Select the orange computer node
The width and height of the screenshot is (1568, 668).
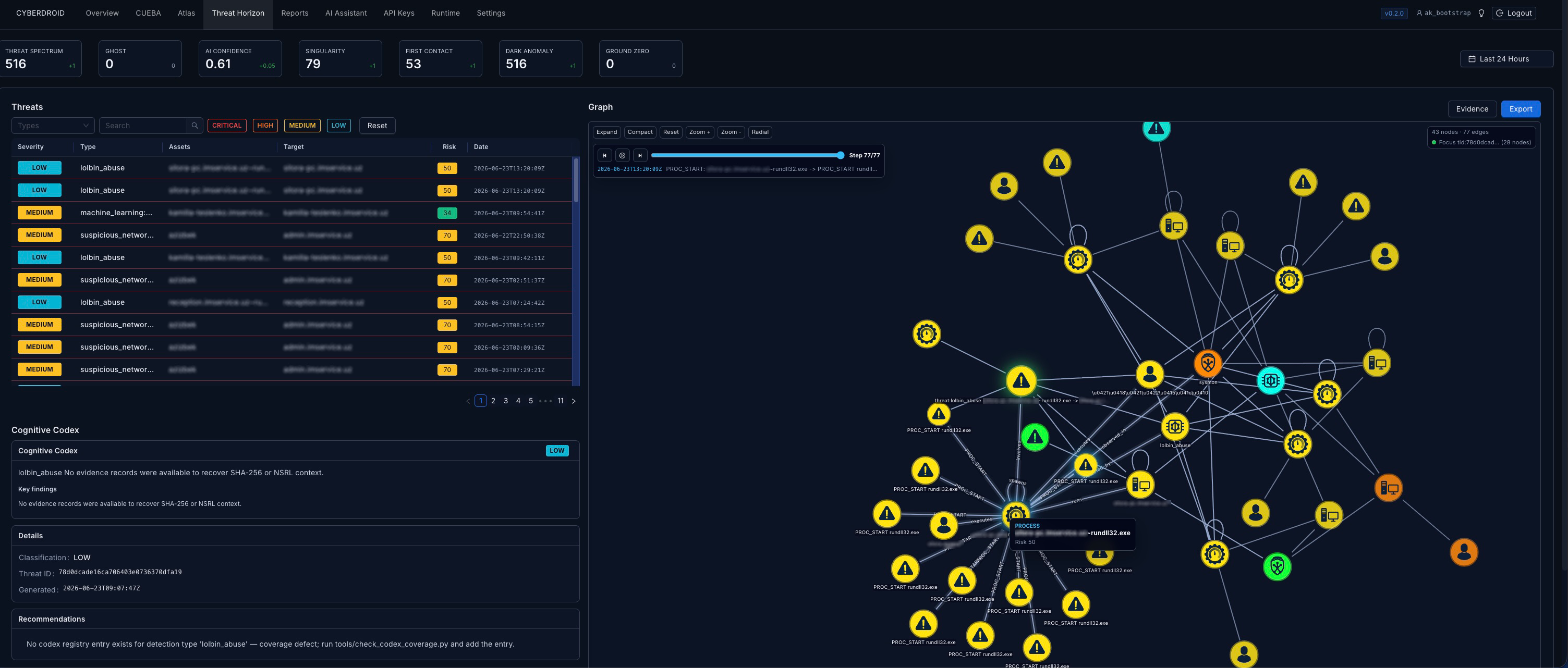[1389, 488]
